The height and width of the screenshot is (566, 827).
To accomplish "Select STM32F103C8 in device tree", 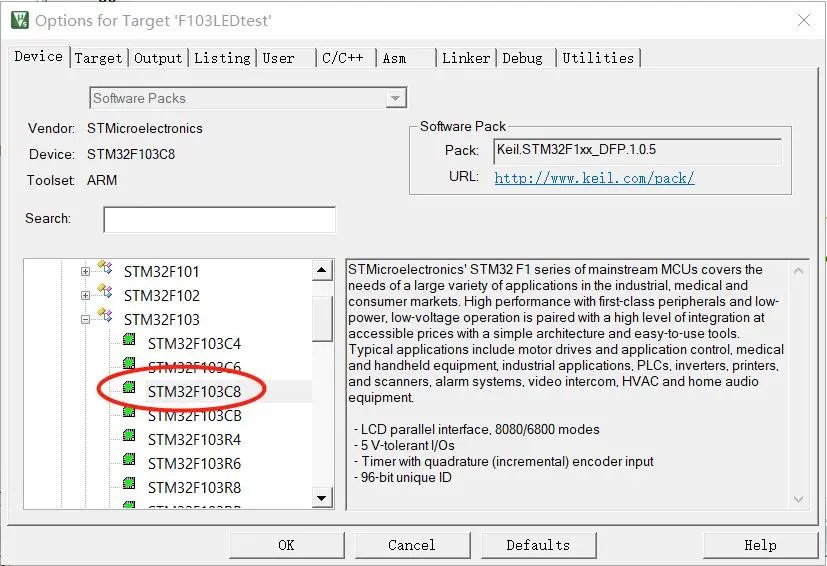I will click(x=194, y=392).
